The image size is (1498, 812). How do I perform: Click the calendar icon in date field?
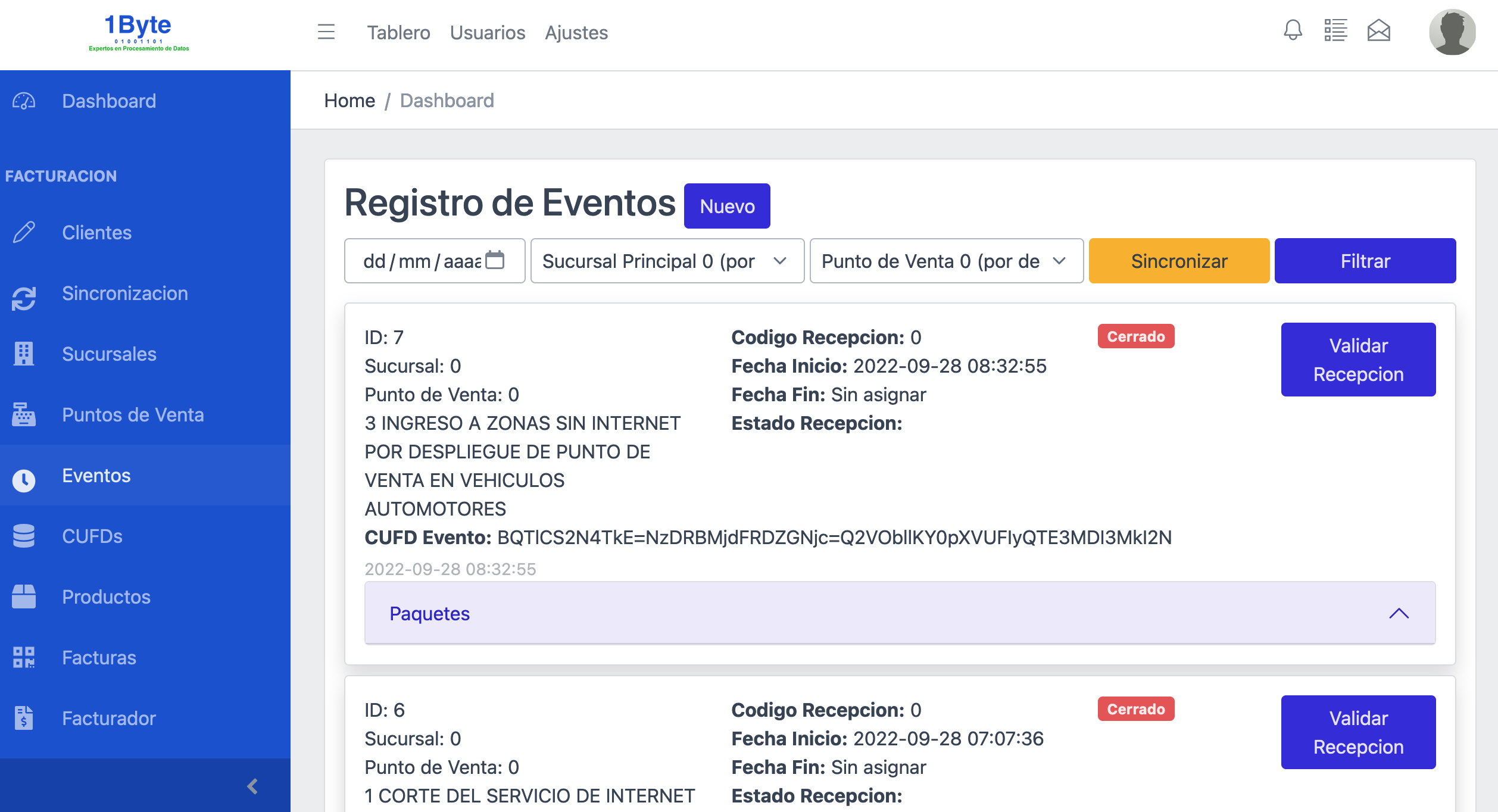point(495,260)
